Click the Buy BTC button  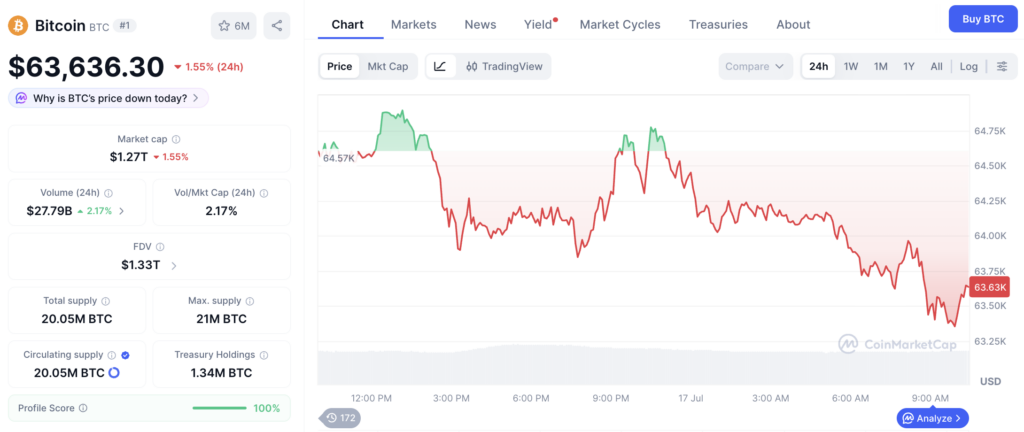(984, 19)
